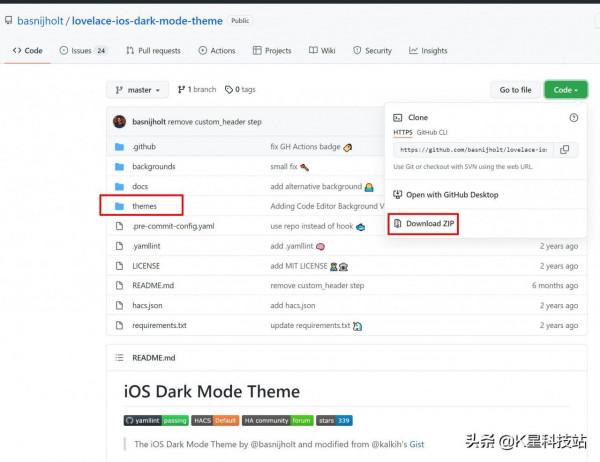Toggle the green Code dropdown button
600x462 pixels.
[x=565, y=90]
